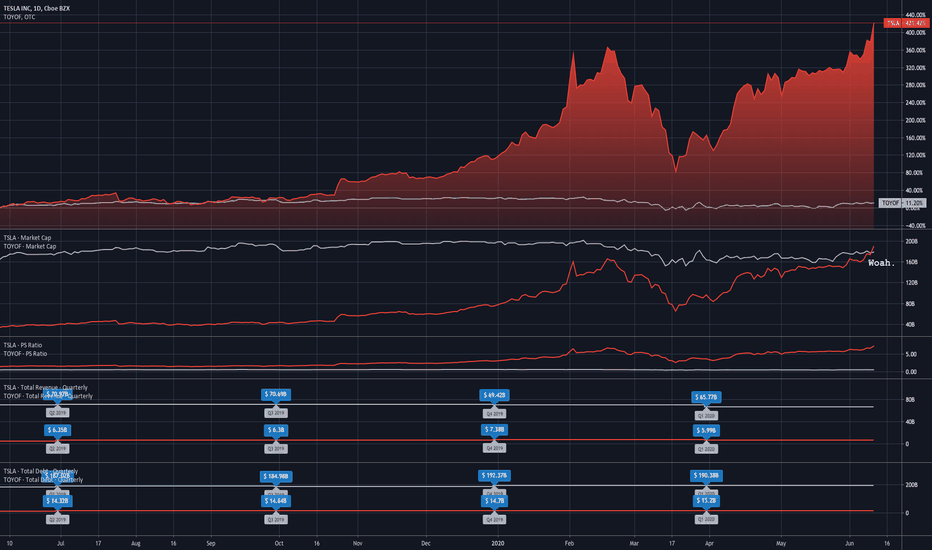Click the Feb label on the time axis
Screen dimensions: 932x550
pyautogui.click(x=569, y=543)
